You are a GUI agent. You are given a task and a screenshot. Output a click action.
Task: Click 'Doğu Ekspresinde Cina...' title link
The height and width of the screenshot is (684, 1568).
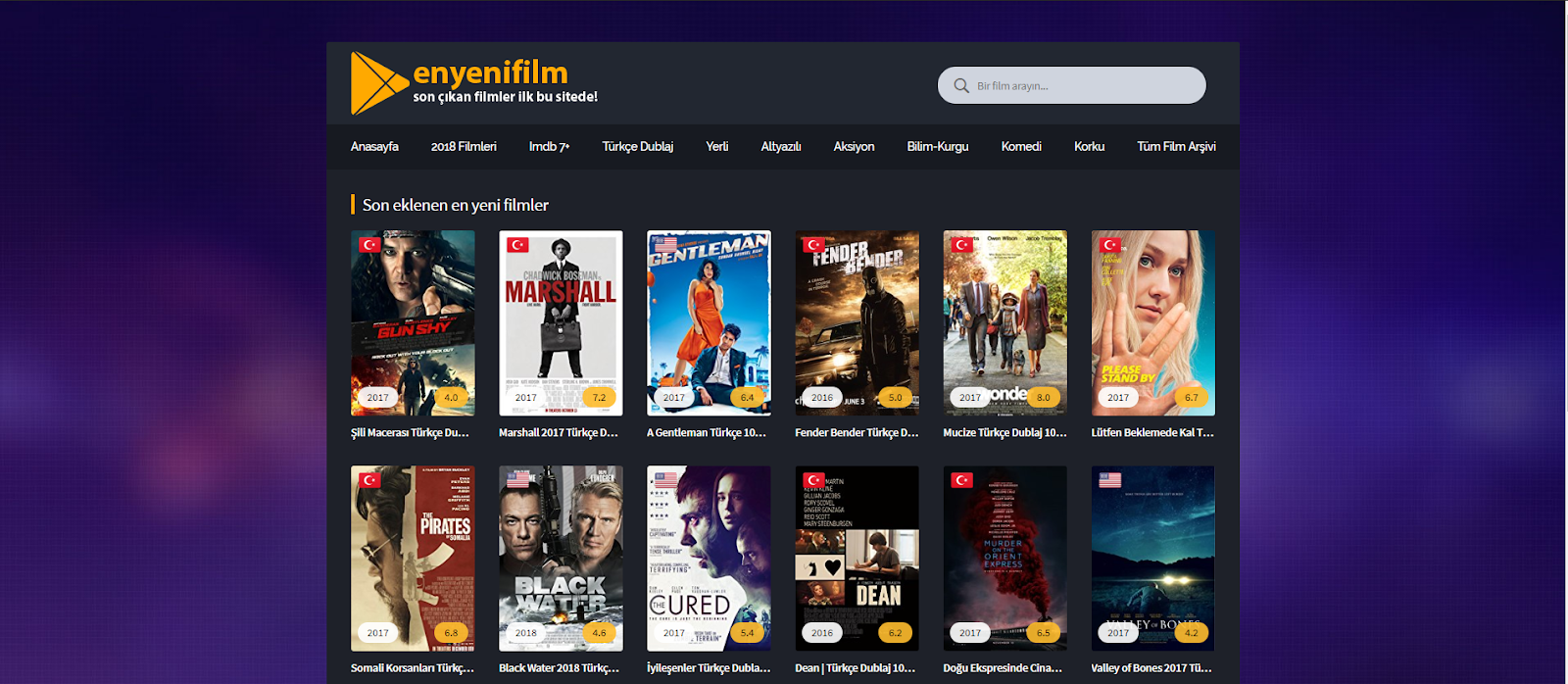click(x=1003, y=667)
